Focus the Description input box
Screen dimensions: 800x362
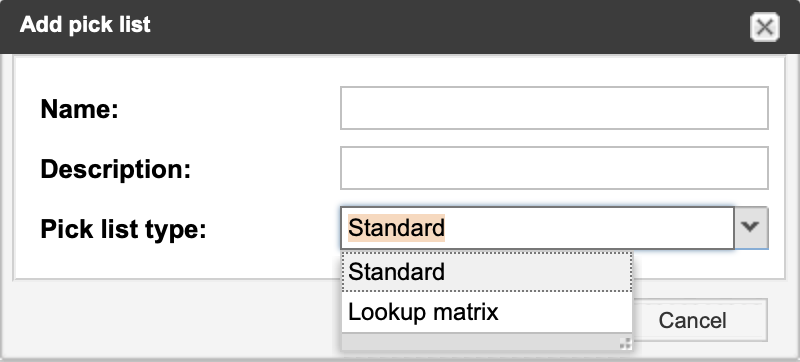click(x=554, y=168)
